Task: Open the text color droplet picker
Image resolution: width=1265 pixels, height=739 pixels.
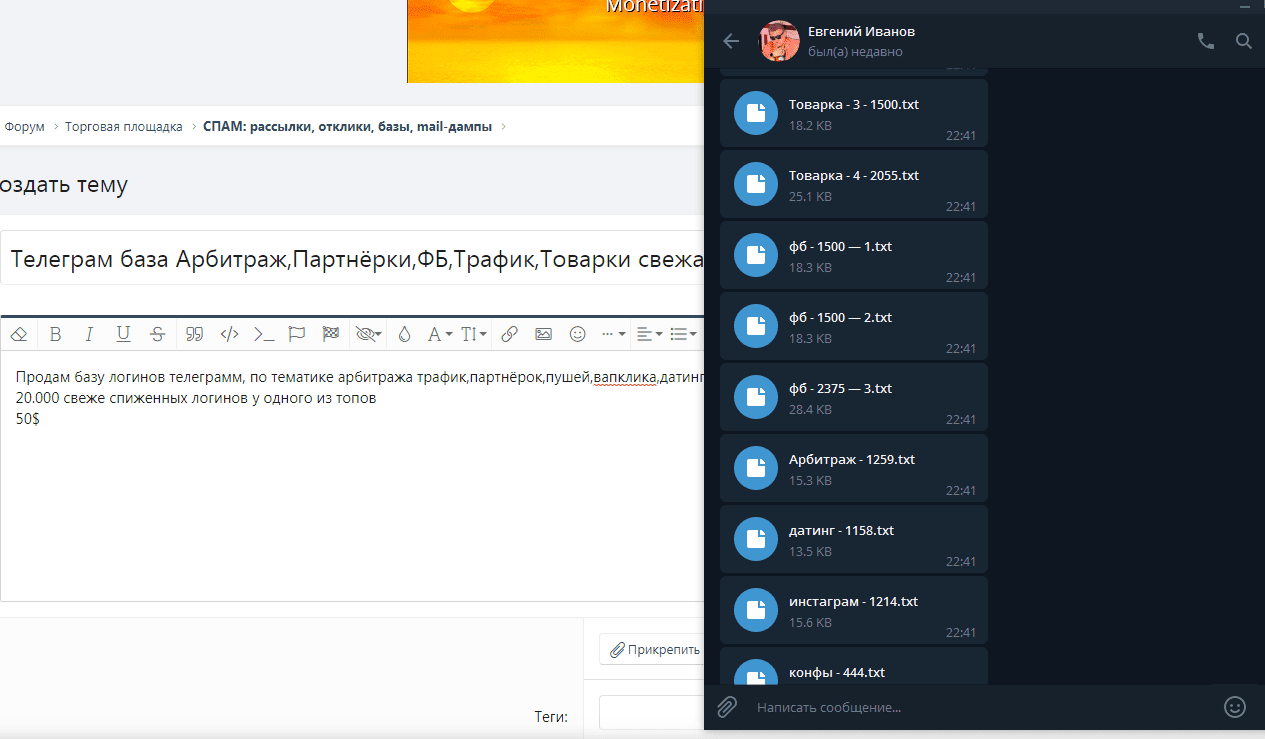Action: point(405,334)
